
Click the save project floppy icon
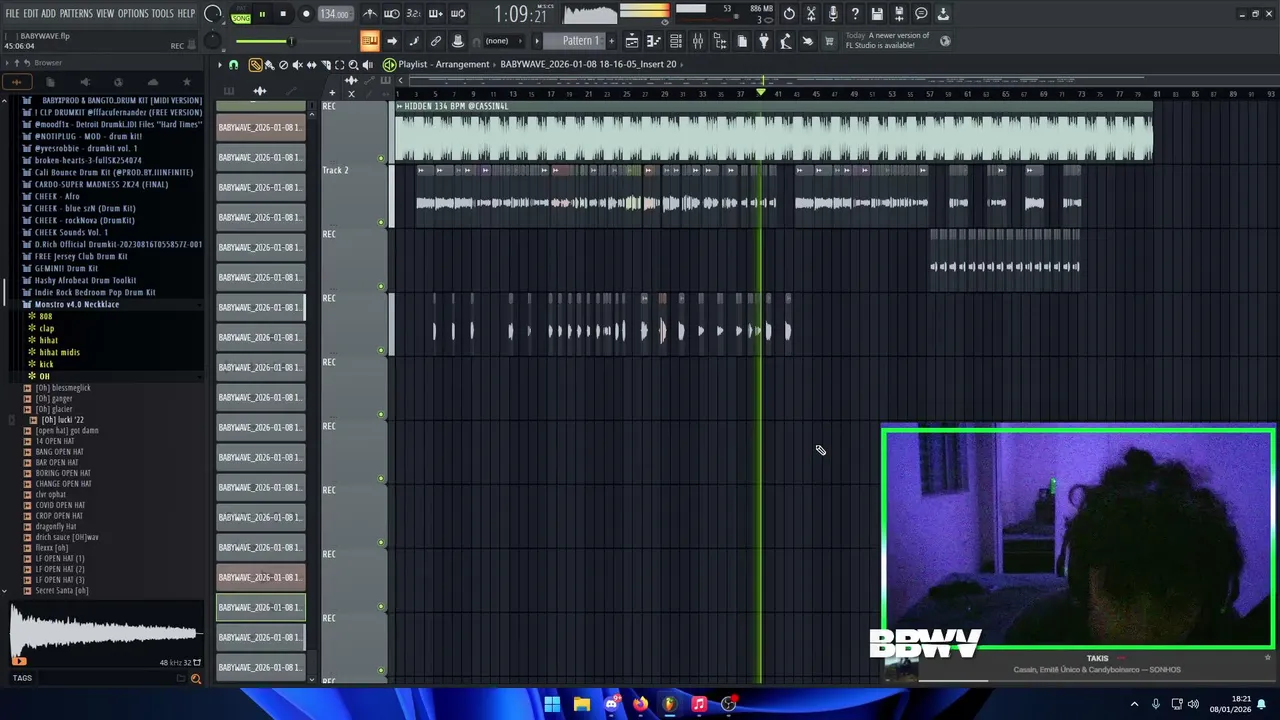point(877,14)
